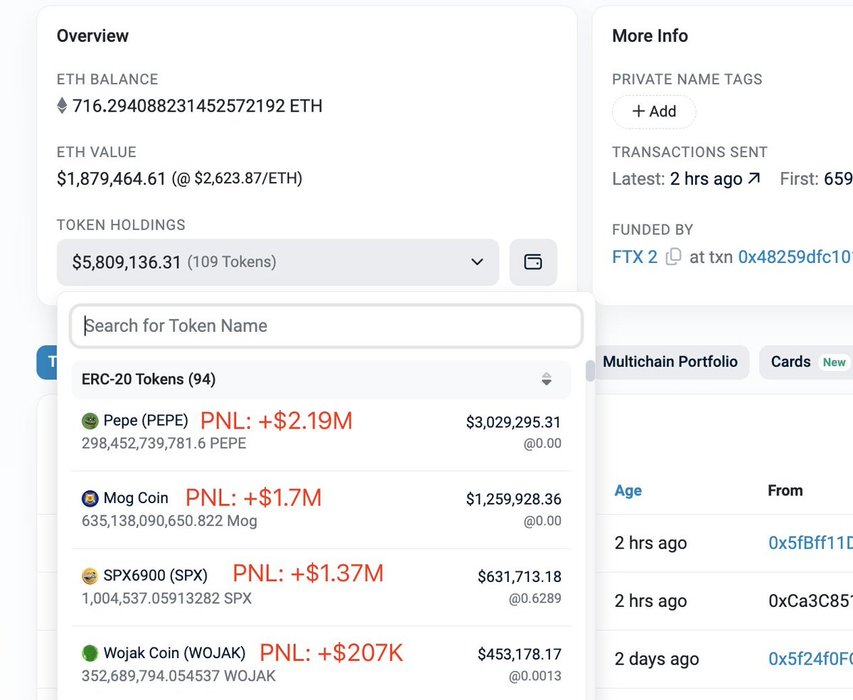
Task: Click the external arrow next to Latest 2 hrs ago
Action: click(754, 179)
